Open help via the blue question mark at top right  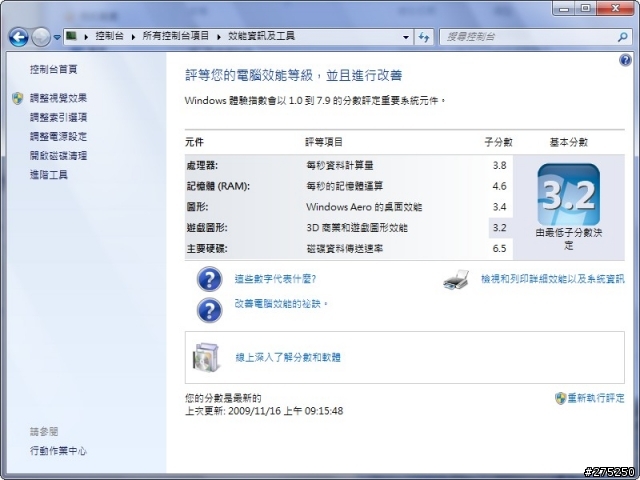pos(625,60)
